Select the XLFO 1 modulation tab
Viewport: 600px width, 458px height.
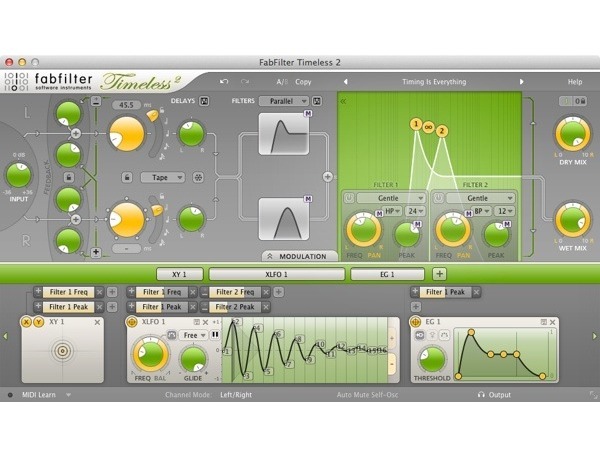[x=276, y=274]
